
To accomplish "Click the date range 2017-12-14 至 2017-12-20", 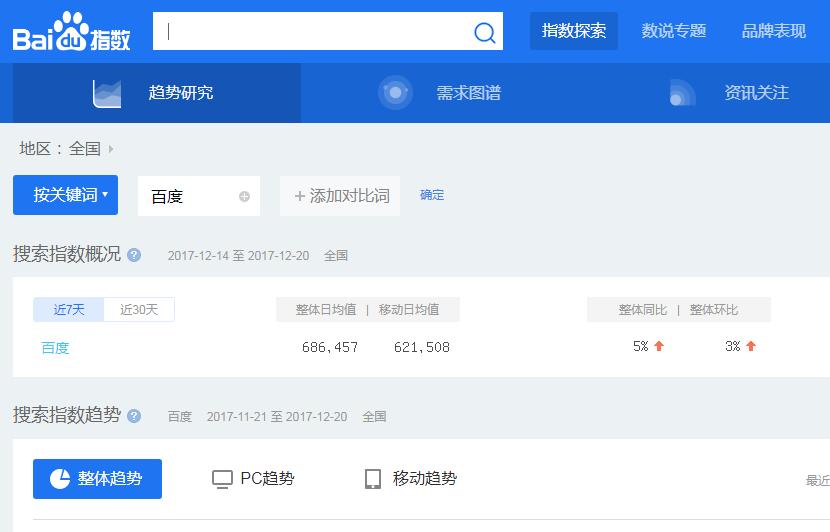I will coord(238,256).
